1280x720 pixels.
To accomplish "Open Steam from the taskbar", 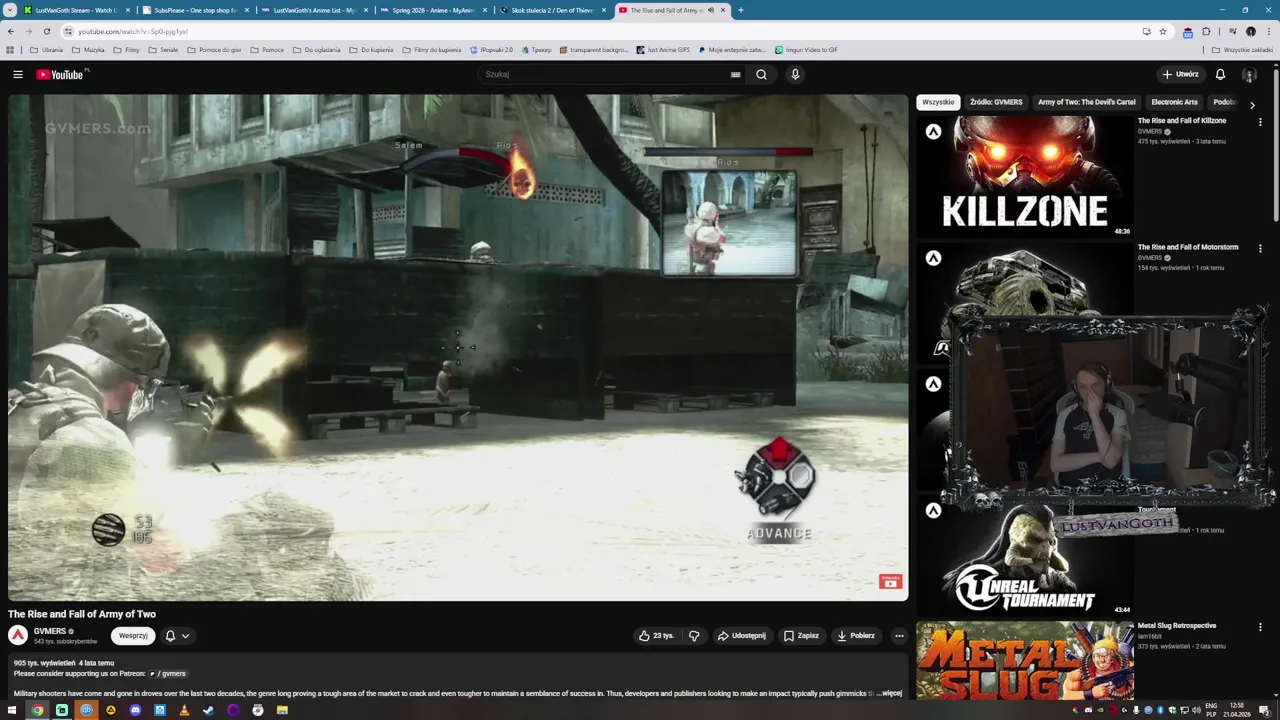I will point(208,710).
